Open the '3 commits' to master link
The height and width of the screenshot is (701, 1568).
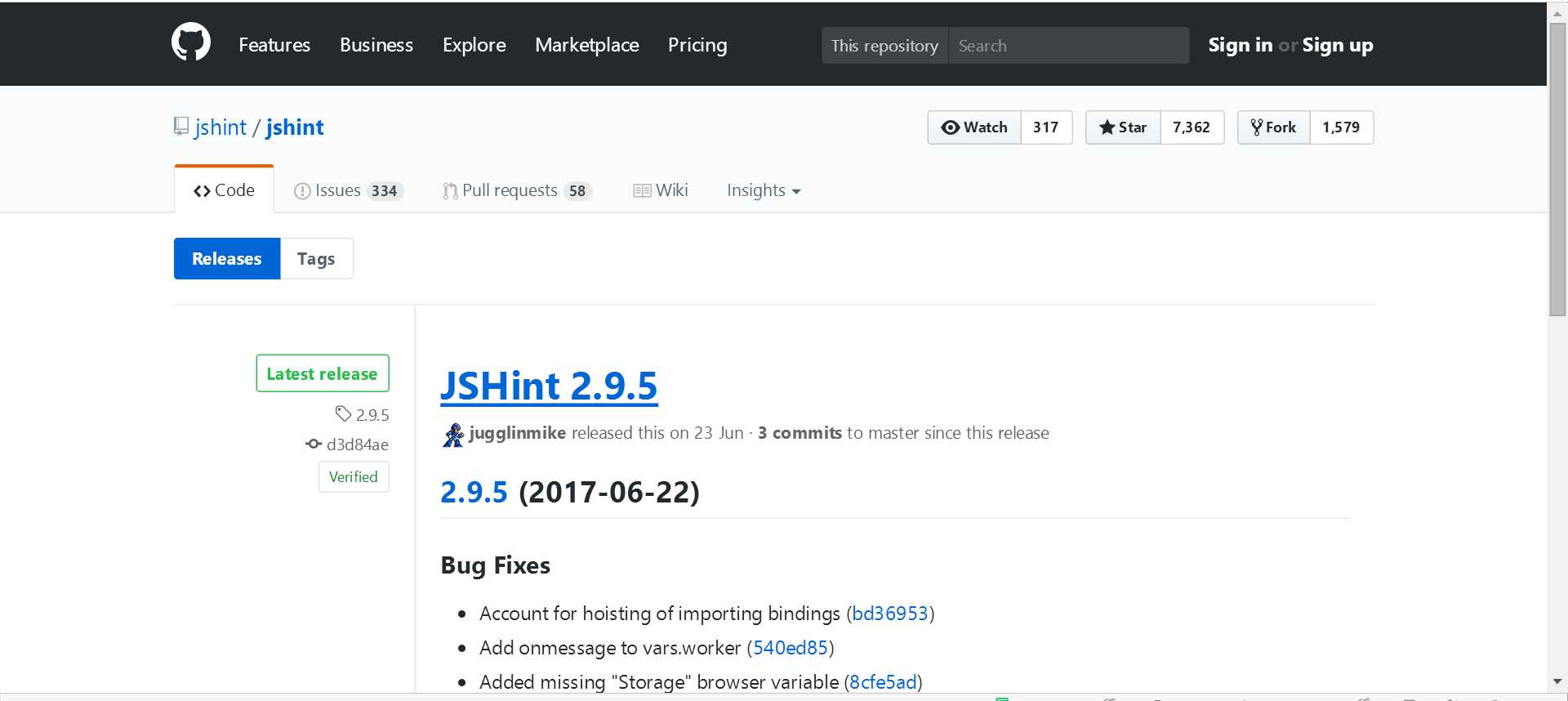coord(800,433)
